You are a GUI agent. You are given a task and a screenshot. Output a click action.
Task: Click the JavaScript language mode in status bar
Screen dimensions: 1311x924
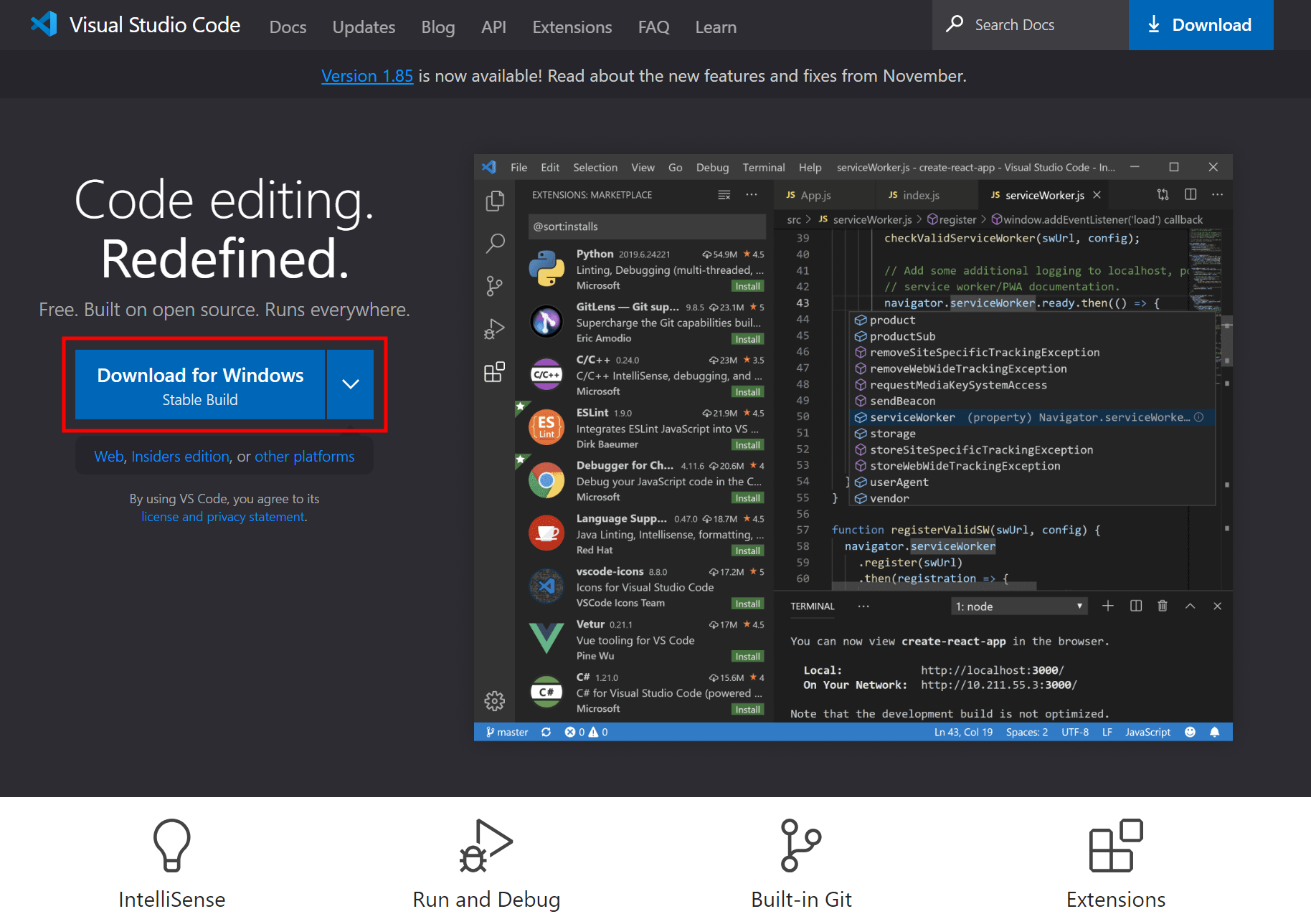[1147, 732]
